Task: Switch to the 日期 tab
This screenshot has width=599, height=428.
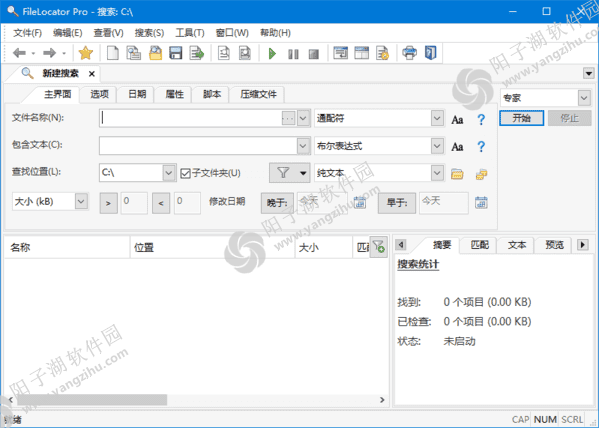Action: pyautogui.click(x=137, y=94)
